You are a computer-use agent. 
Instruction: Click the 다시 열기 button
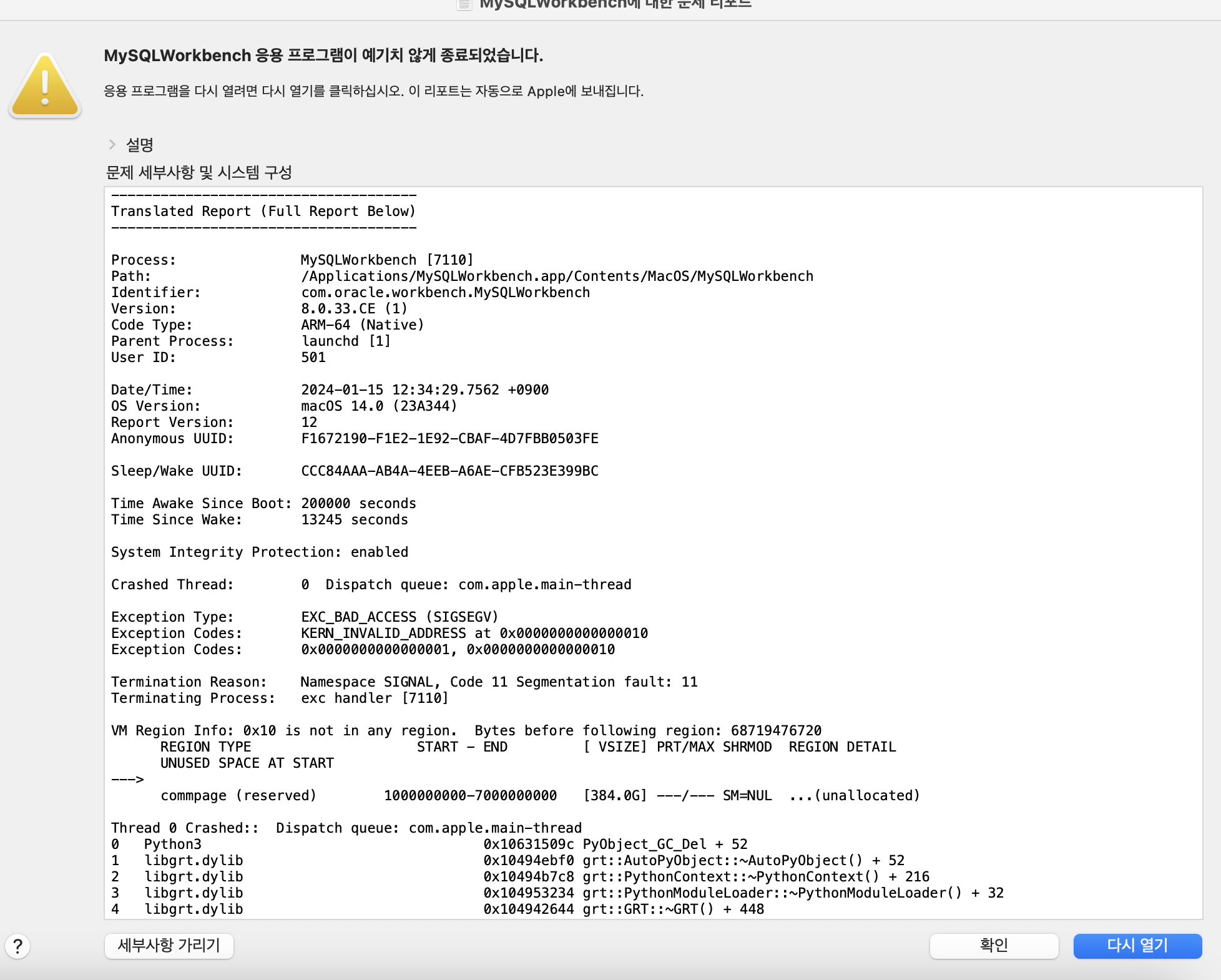(x=1137, y=946)
